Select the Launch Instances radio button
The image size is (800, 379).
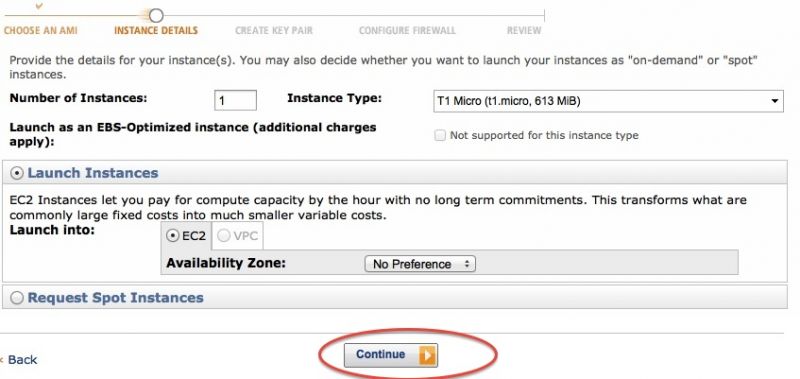pos(17,173)
